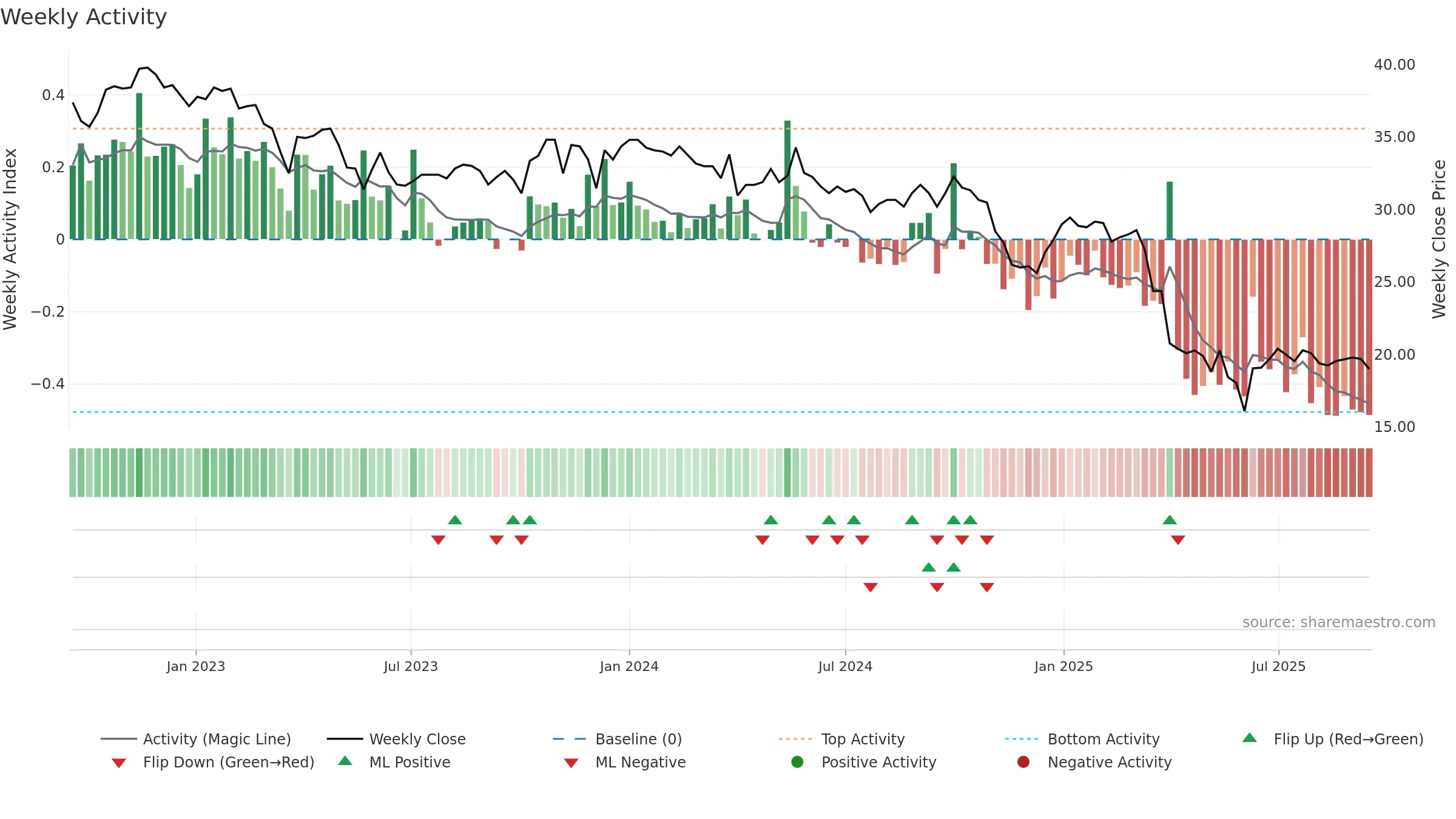
Task: Click the 15.00 price axis label
Action: coord(1395,427)
